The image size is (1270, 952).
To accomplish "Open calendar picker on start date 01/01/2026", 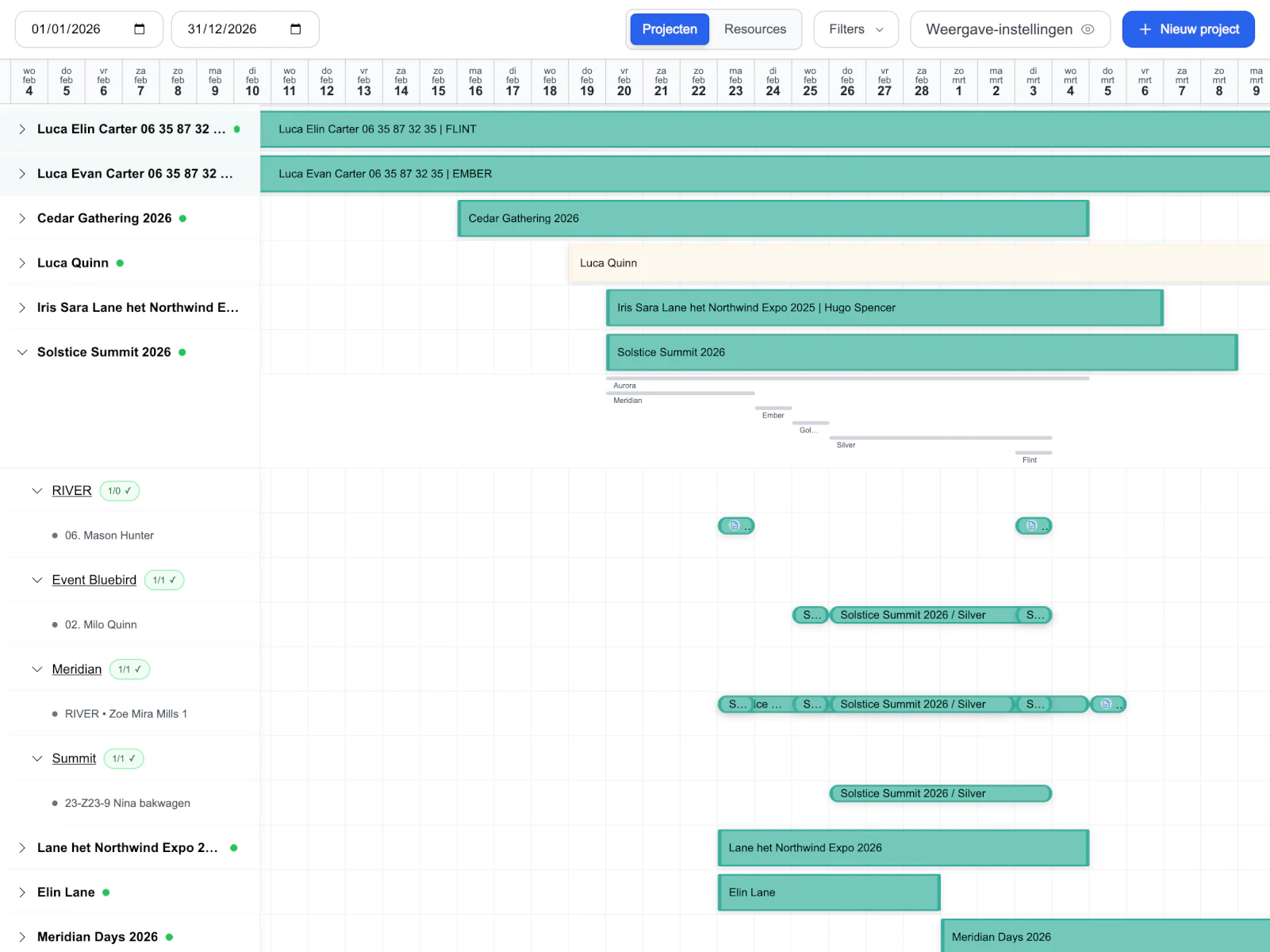I will click(x=140, y=29).
